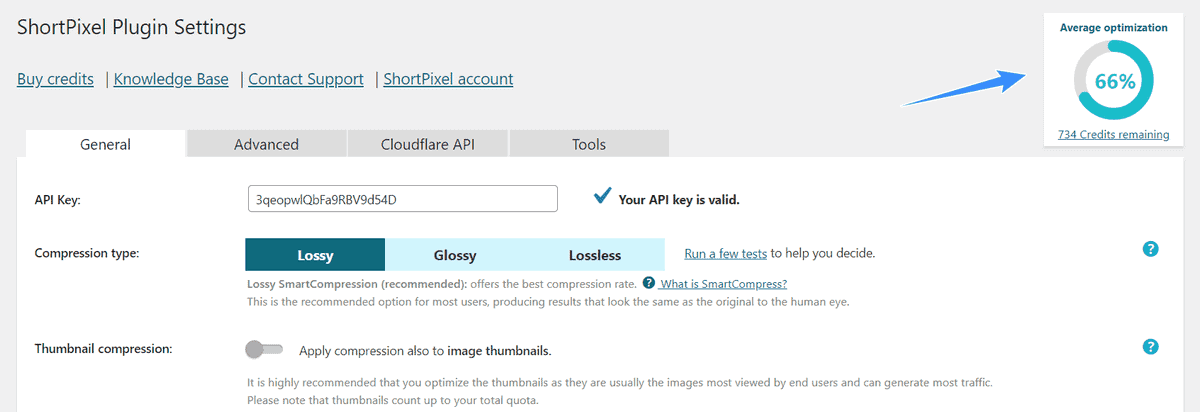The width and height of the screenshot is (1200, 412).
Task: Click the 734 Credits remaining link
Action: point(1113,134)
